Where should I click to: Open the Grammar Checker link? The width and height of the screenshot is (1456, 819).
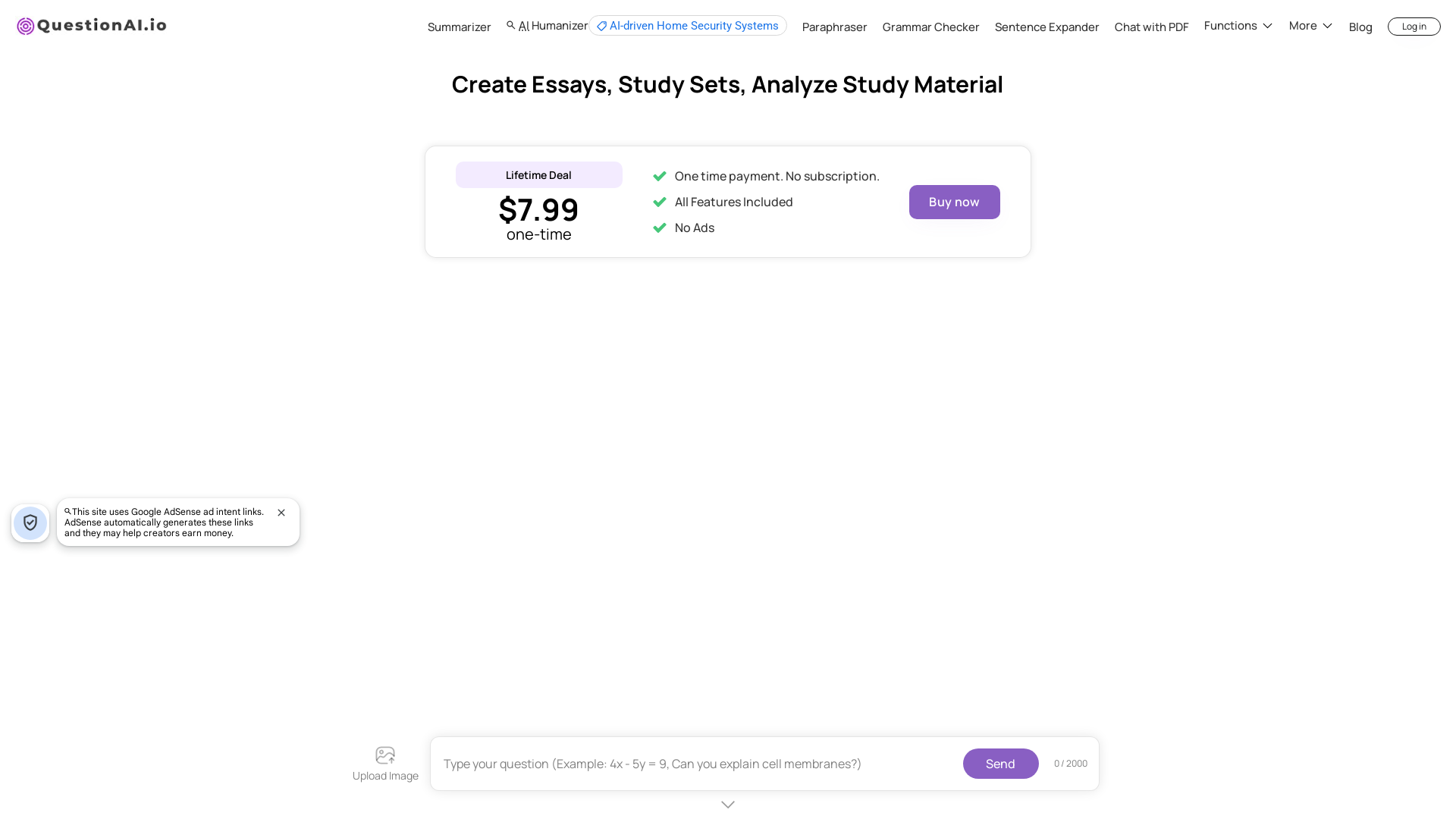pos(930,27)
